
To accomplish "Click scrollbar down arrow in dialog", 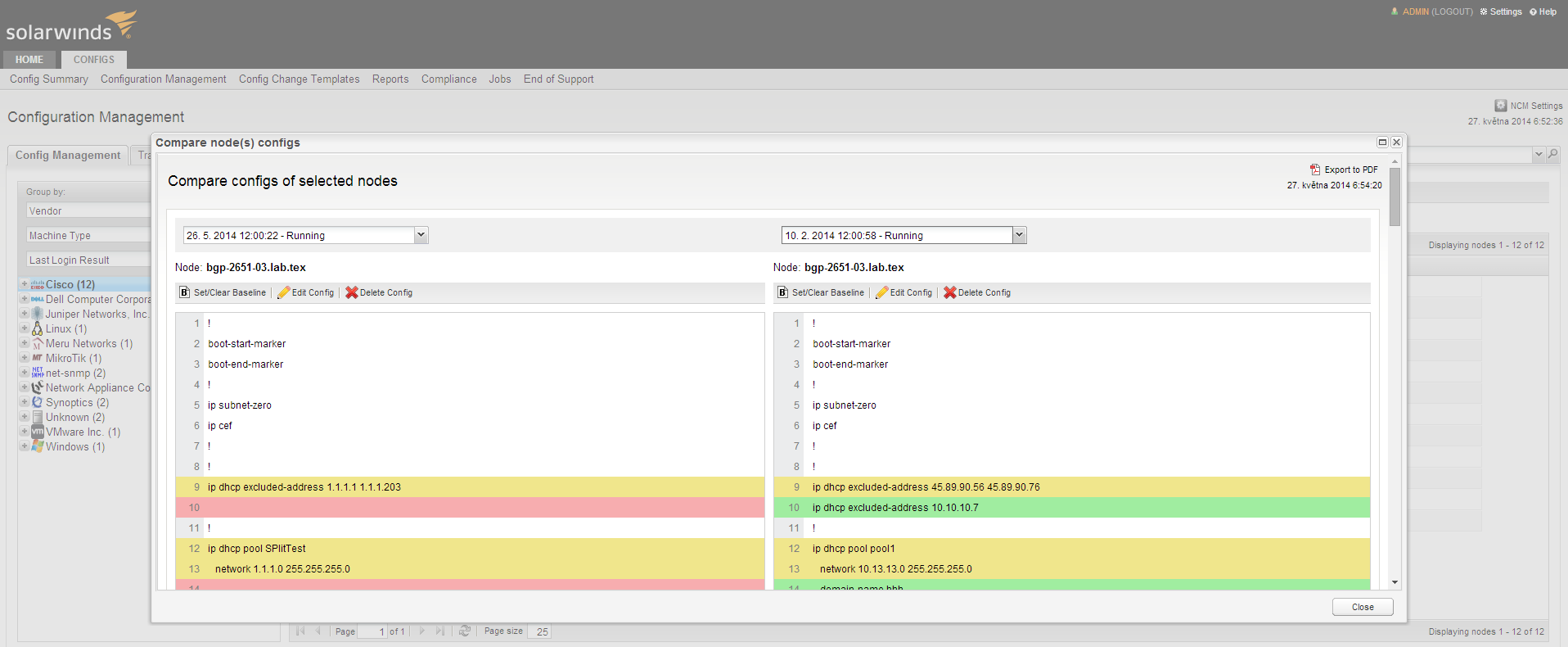I will pos(1395,582).
